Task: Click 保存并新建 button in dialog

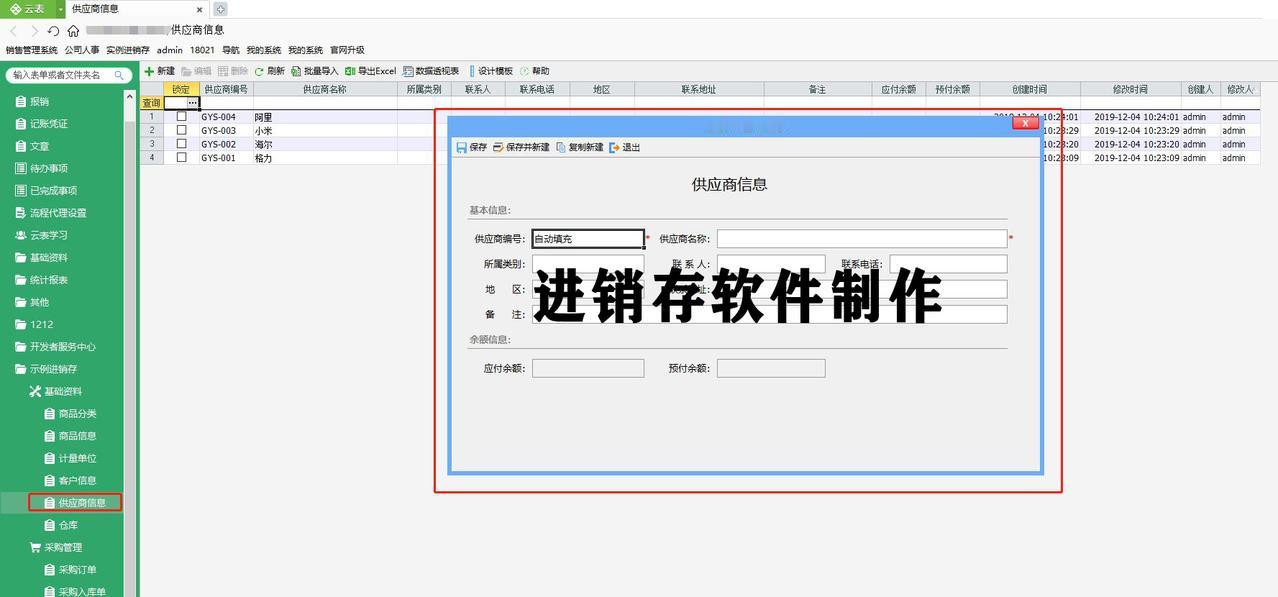Action: (x=520, y=147)
